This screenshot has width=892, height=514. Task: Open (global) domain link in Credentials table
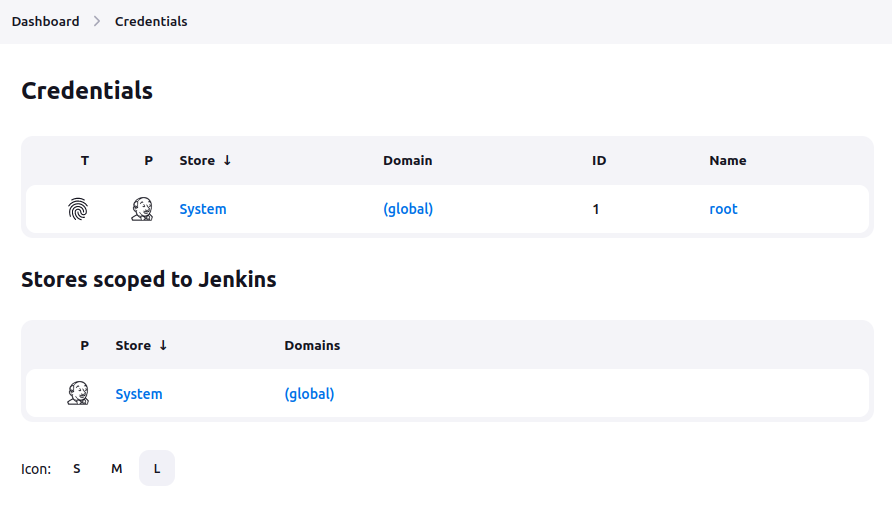[x=408, y=209]
